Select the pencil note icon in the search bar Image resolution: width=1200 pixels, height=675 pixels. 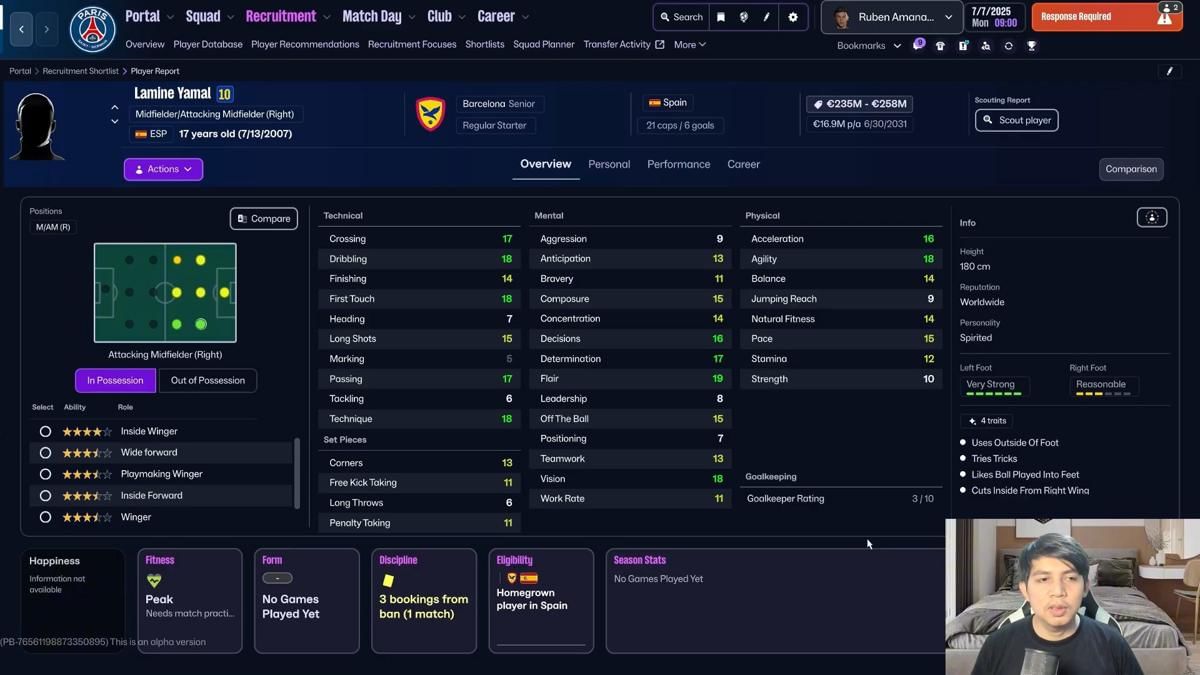tap(764, 17)
